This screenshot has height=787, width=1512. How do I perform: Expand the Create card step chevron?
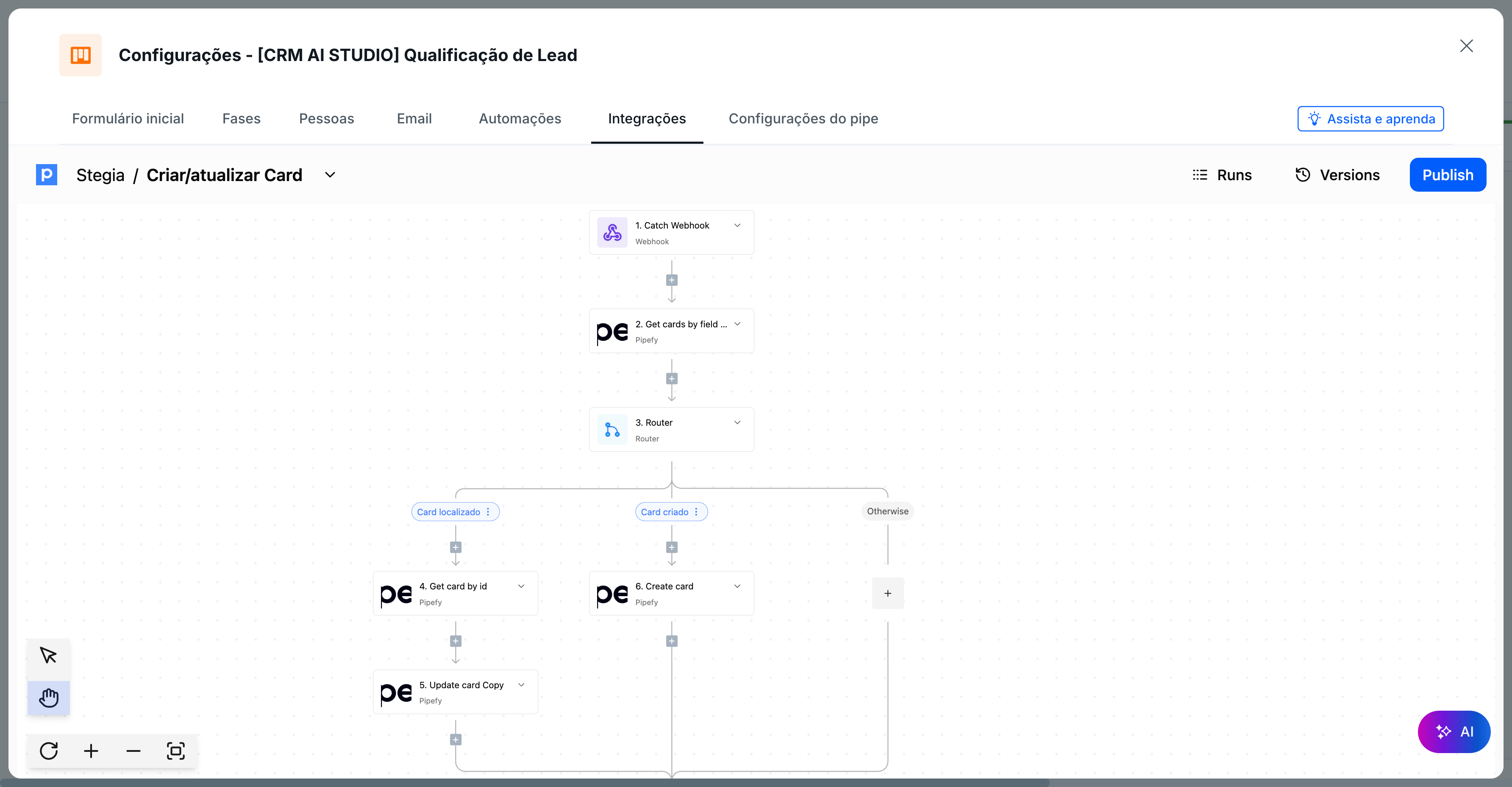click(x=737, y=586)
